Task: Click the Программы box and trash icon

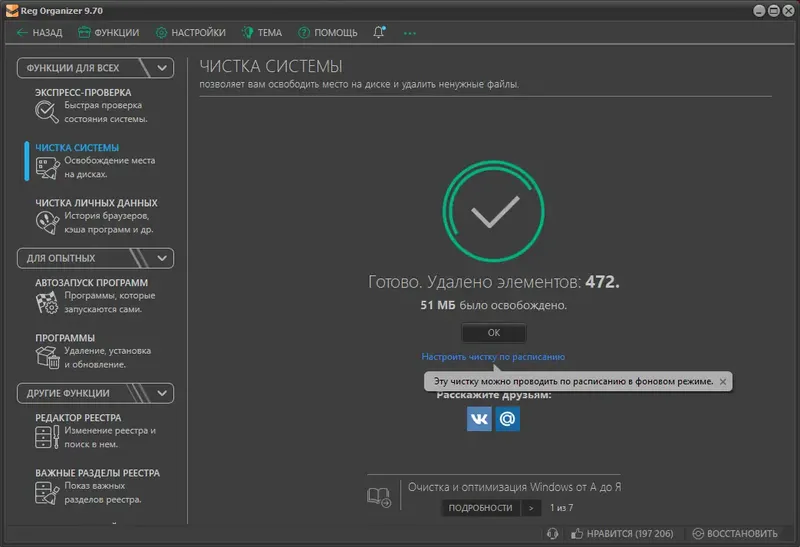Action: pos(47,357)
